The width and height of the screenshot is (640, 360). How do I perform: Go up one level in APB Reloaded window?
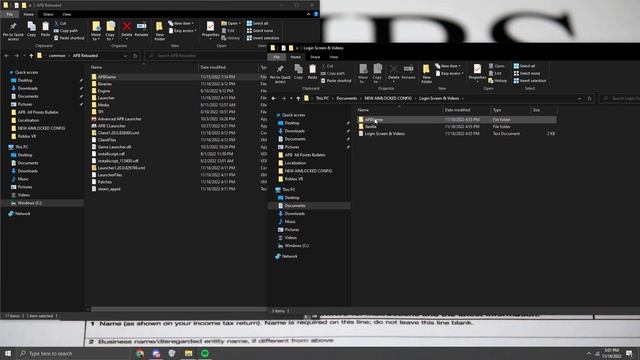tap(31, 56)
